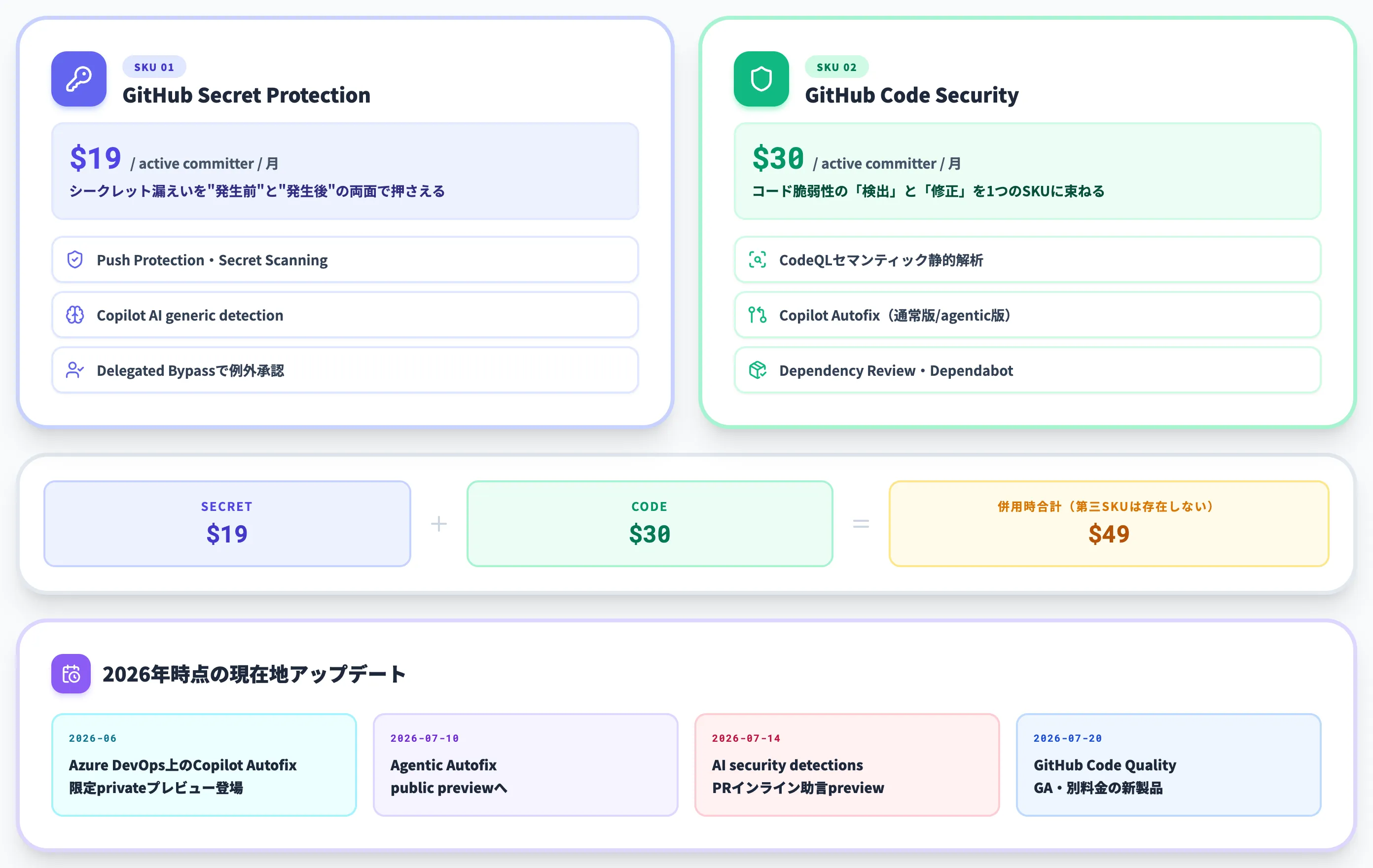This screenshot has height=868, width=1373.
Task: Click the $19 amount in the SECRET summary box
Action: click(x=227, y=535)
